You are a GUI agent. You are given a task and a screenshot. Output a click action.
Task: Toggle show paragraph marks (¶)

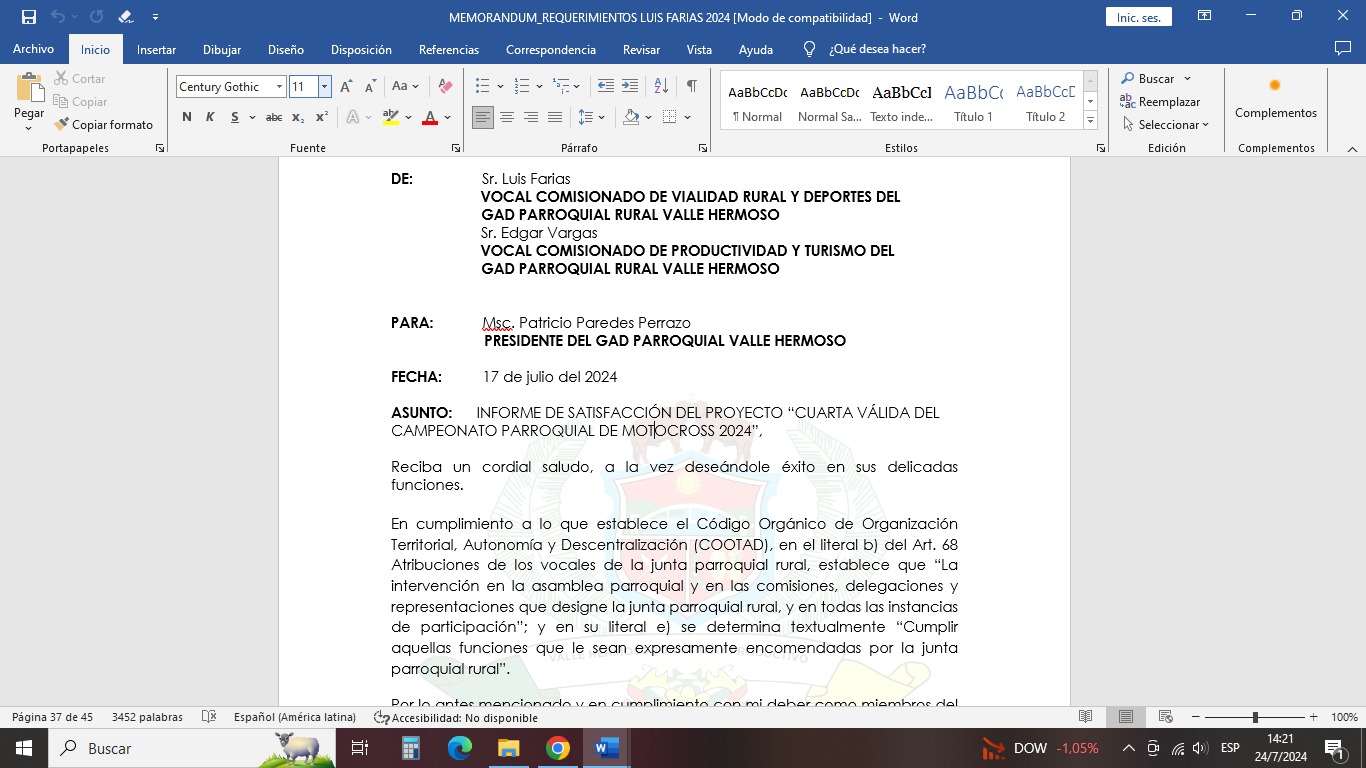point(691,87)
